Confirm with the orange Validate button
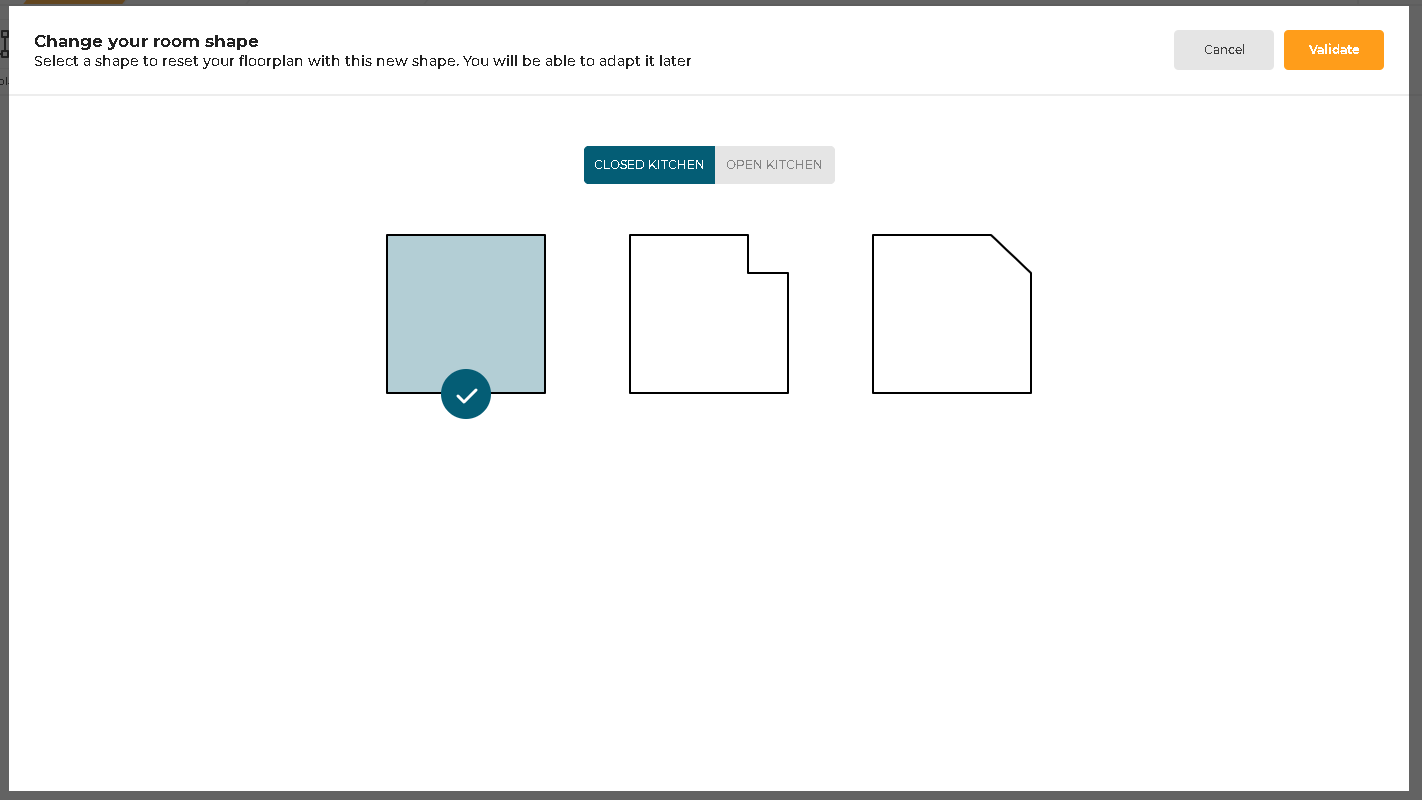The image size is (1422, 800). tap(1333, 50)
